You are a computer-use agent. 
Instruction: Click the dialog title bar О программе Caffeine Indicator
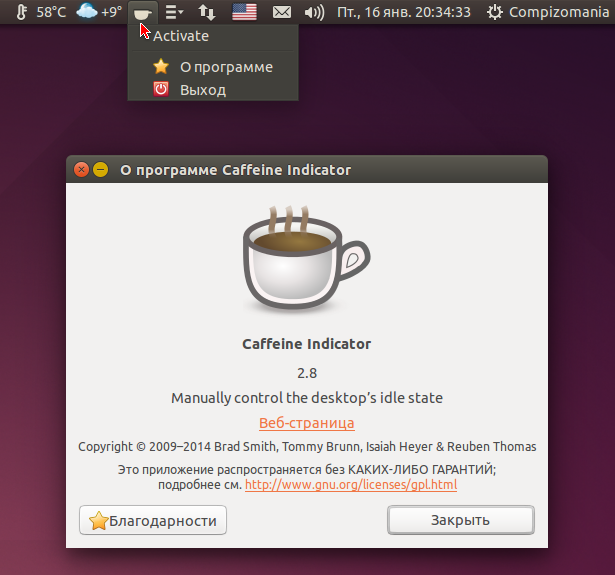coord(307,169)
